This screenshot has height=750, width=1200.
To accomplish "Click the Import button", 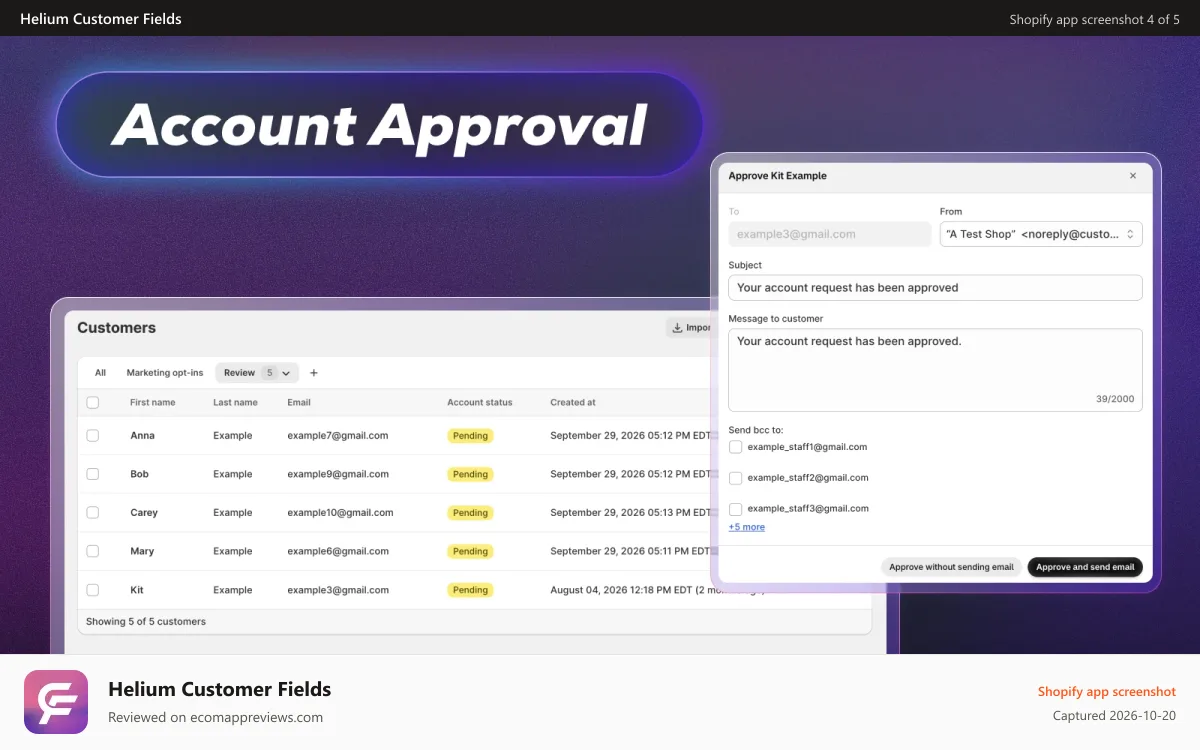I will click(691, 328).
